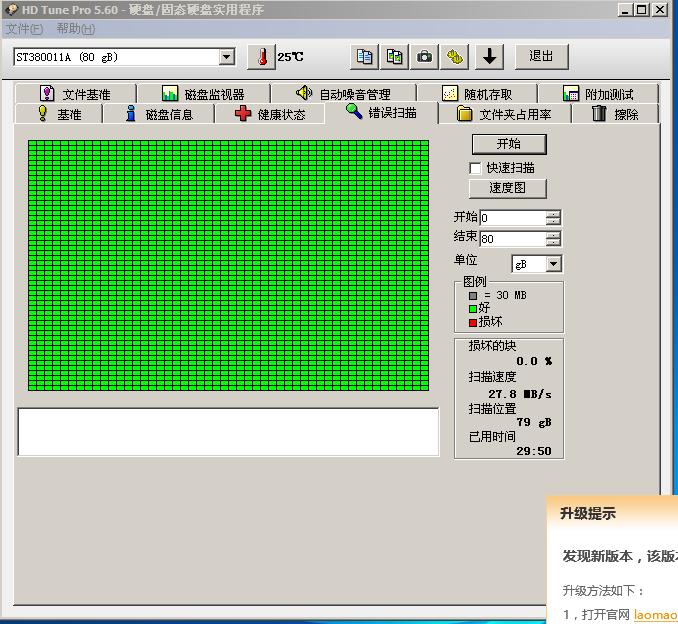The height and width of the screenshot is (624, 678).
Task: Click the copy screenshot to clipboard icon
Action: (x=394, y=57)
